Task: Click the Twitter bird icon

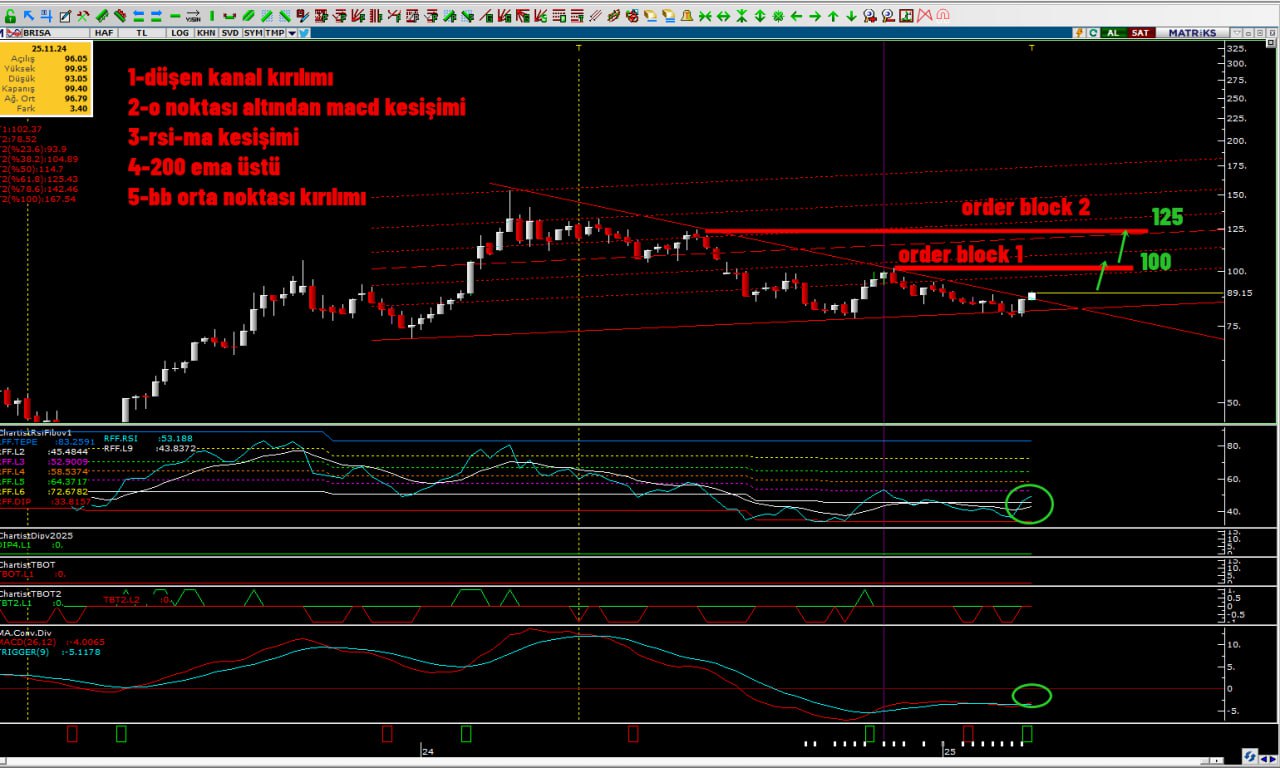Action: coord(304,33)
